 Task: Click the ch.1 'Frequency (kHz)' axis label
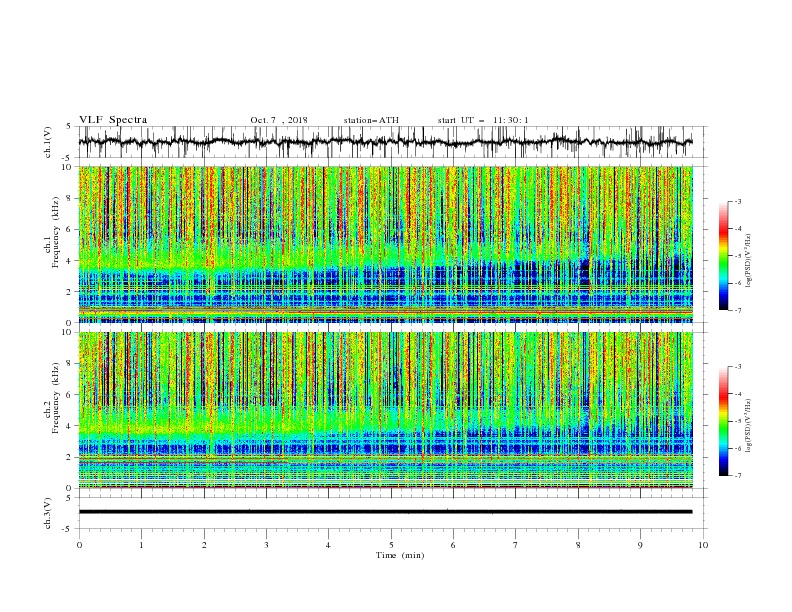click(x=56, y=232)
